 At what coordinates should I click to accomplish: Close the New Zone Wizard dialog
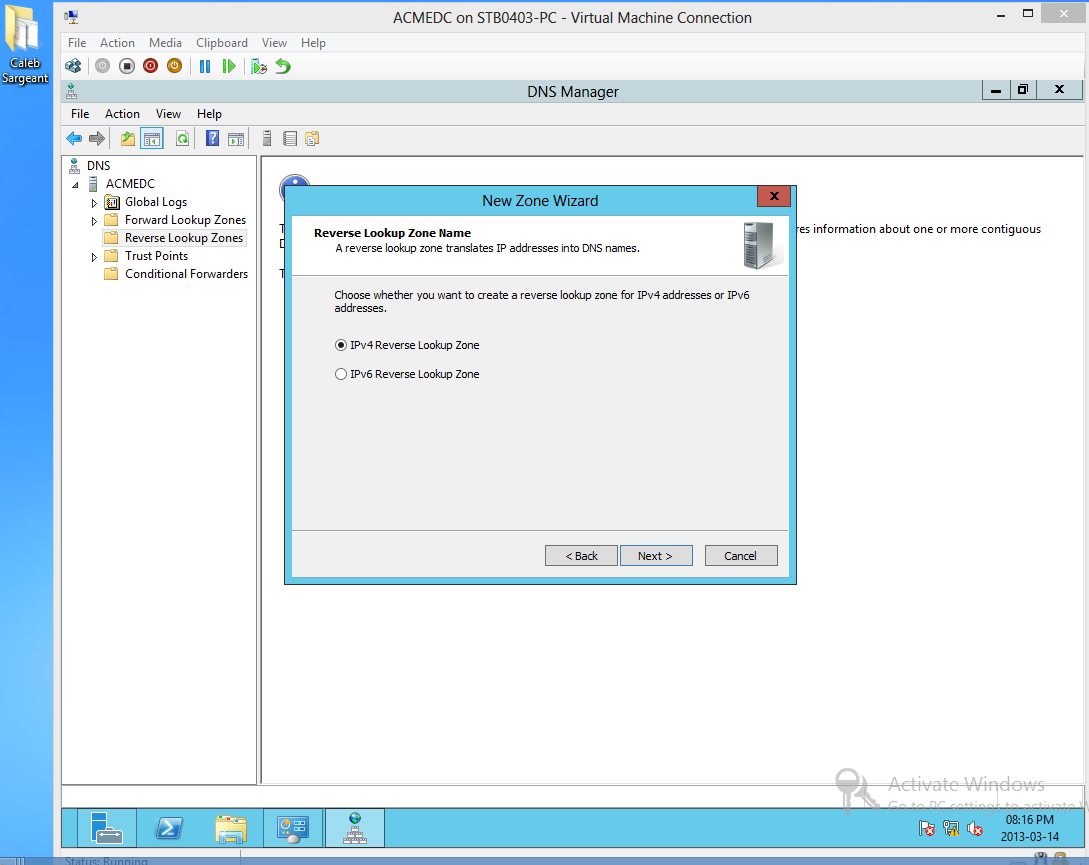point(774,197)
